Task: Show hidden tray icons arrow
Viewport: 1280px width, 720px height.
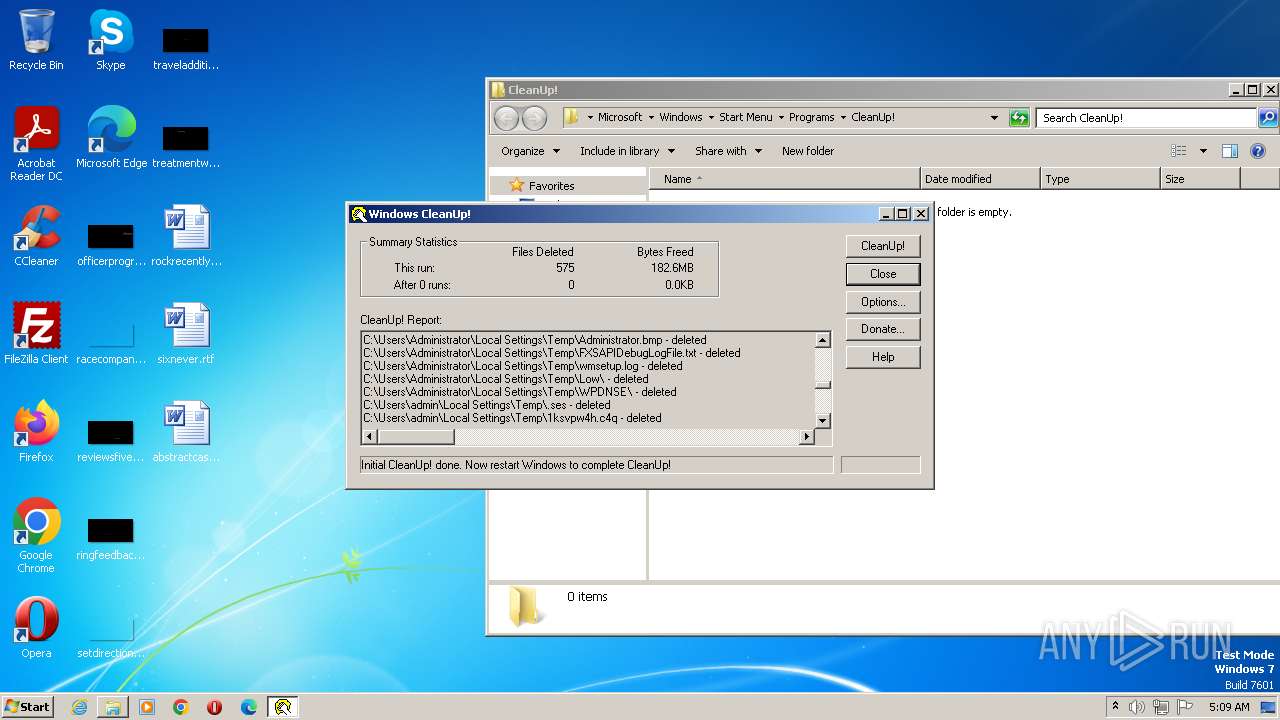Action: (1116, 707)
